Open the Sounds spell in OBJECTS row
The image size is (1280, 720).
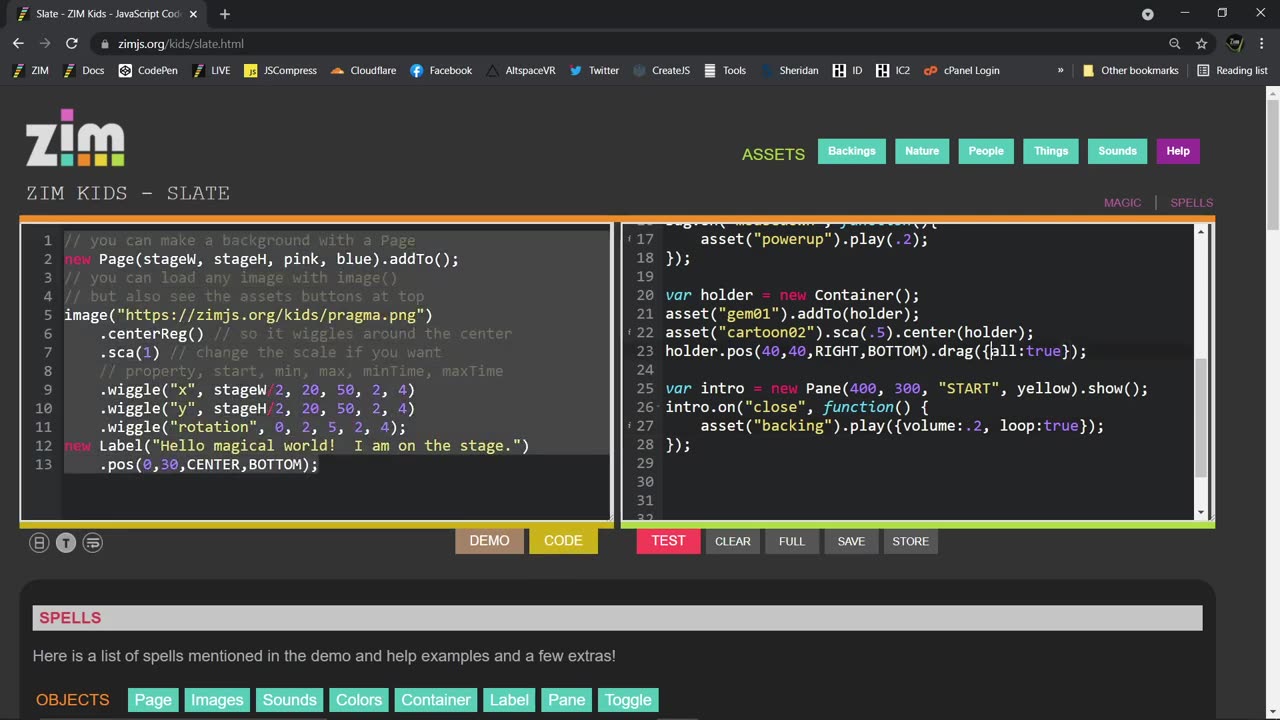pyautogui.click(x=289, y=700)
